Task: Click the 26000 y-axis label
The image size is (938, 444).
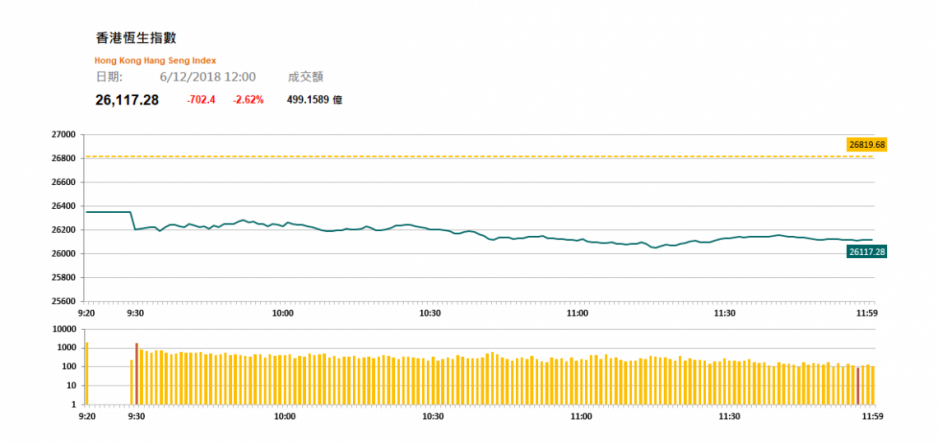Action: click(65, 254)
